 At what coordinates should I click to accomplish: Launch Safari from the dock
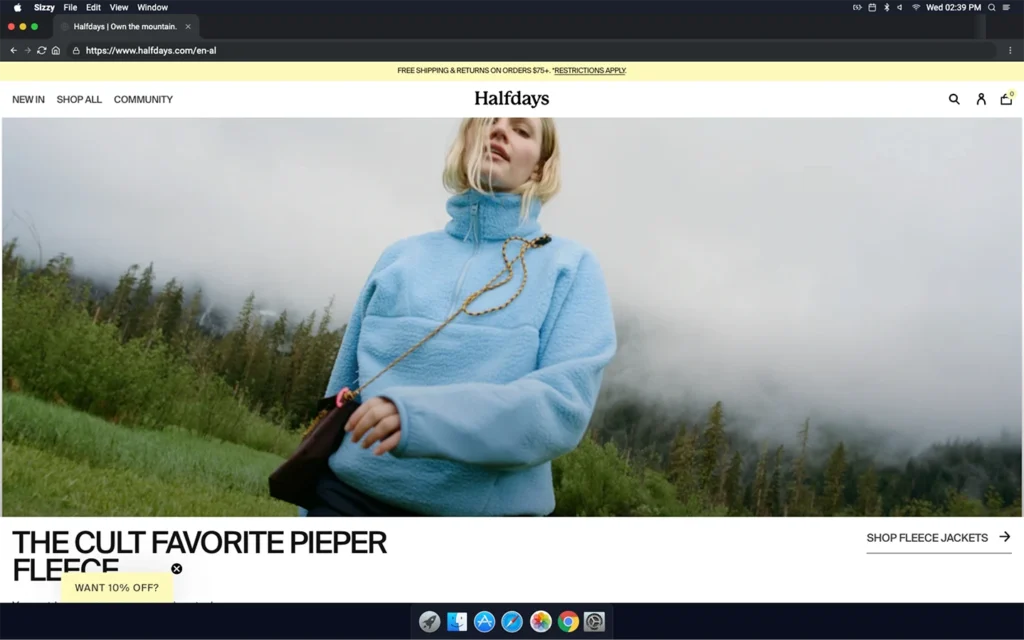click(x=512, y=622)
